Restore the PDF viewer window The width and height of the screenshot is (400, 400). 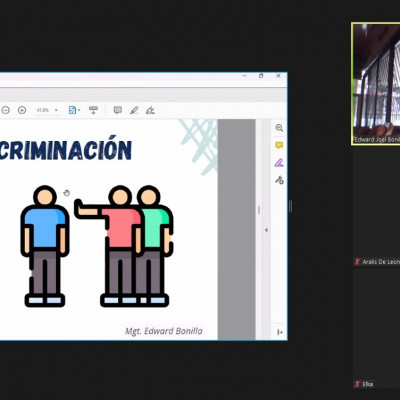pos(261,76)
